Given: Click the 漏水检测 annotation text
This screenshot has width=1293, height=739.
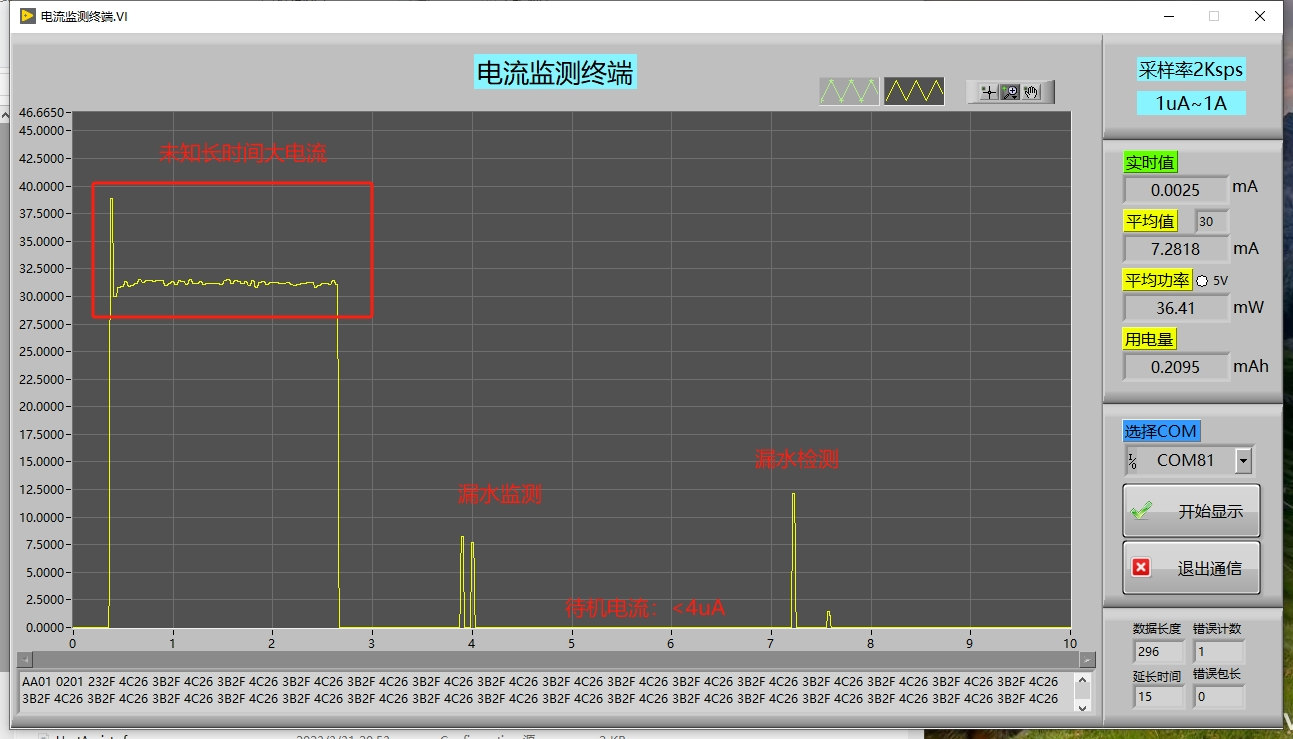Looking at the screenshot, I should (x=797, y=459).
